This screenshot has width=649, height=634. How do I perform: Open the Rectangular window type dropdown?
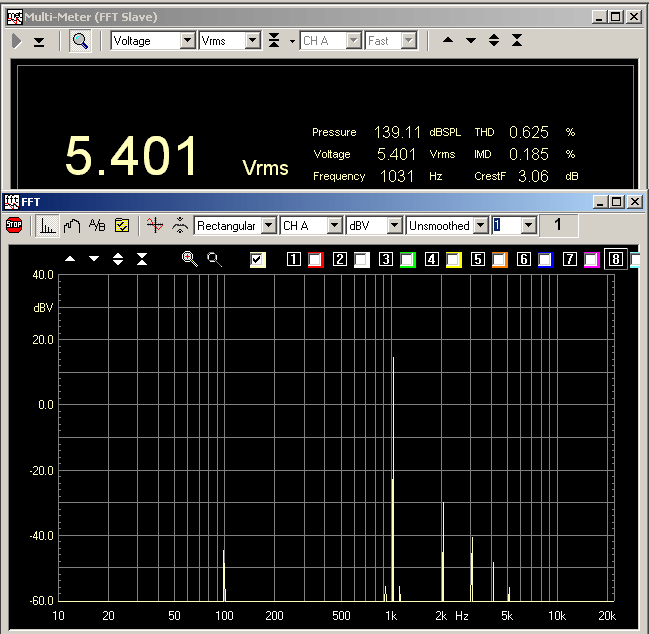click(x=268, y=226)
